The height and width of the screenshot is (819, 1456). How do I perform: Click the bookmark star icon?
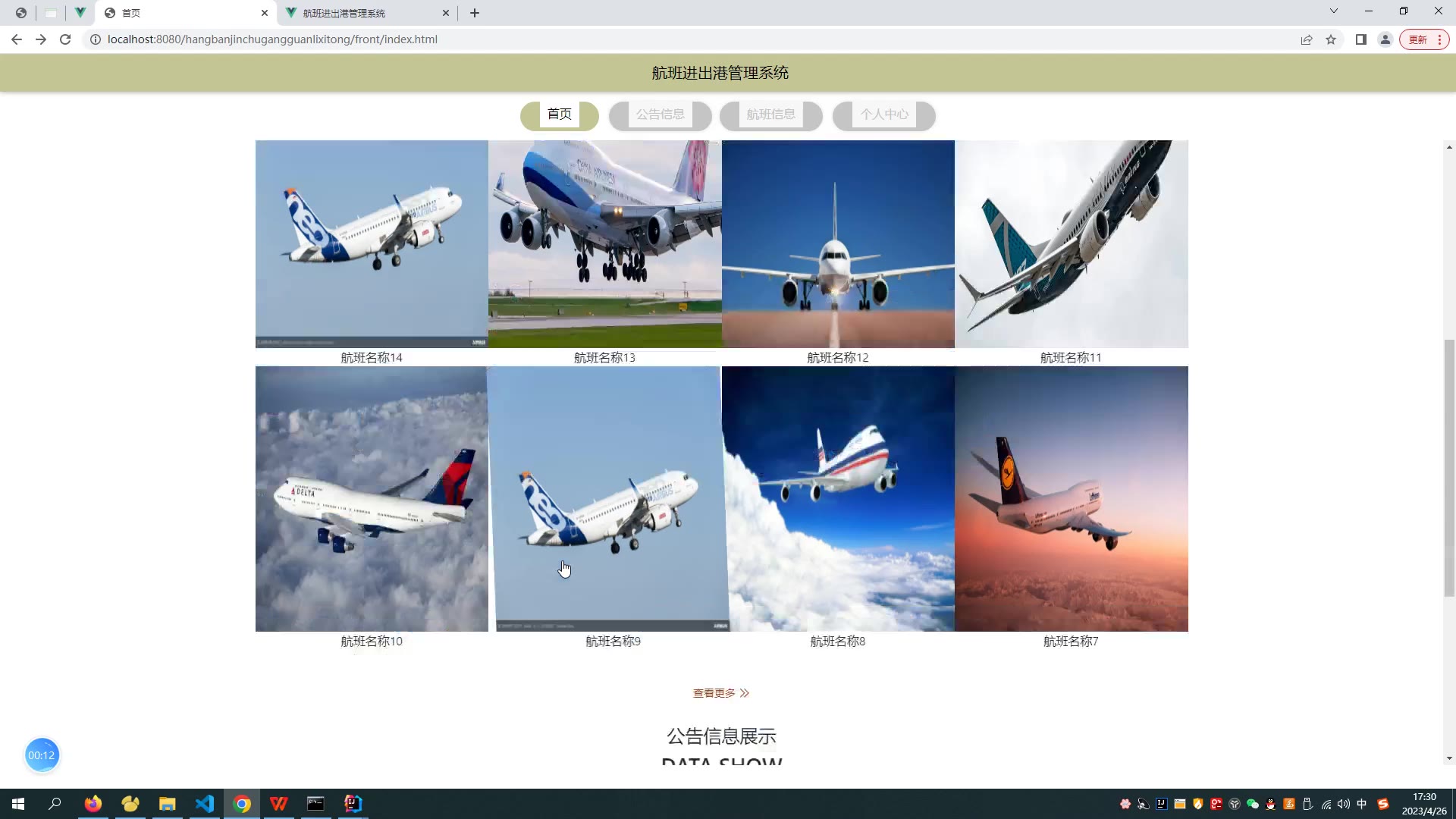(1331, 39)
